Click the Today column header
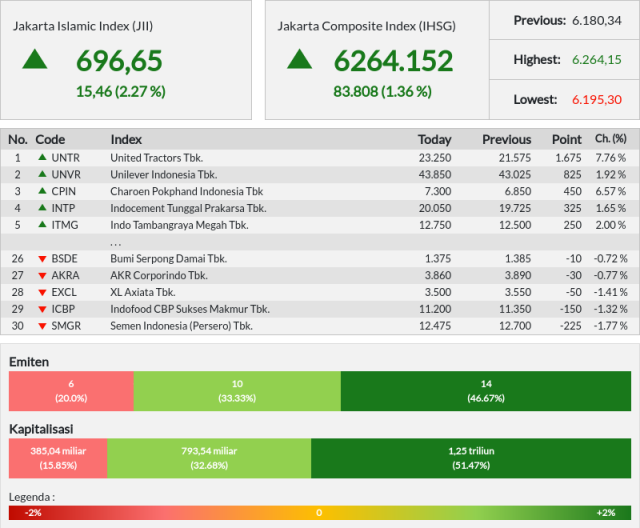The width and height of the screenshot is (640, 528). coord(435,140)
